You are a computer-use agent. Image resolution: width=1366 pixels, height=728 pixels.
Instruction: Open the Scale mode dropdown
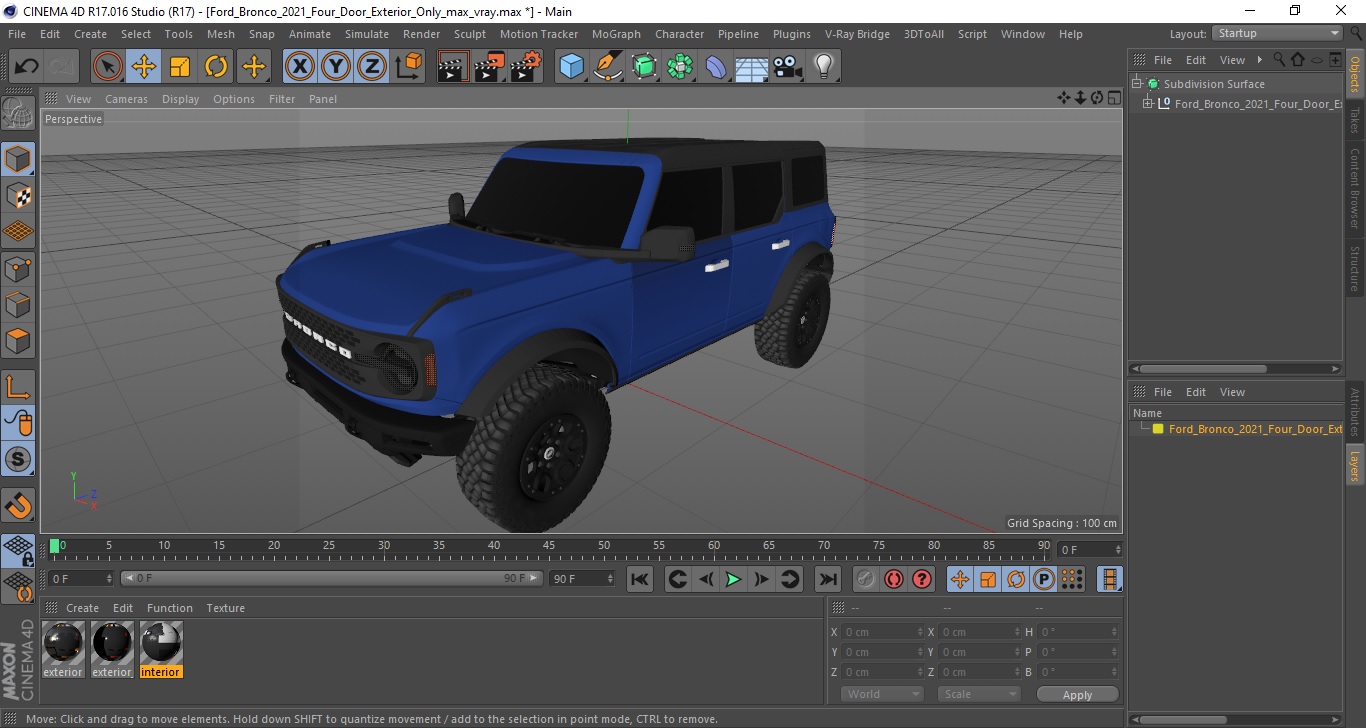pos(979,694)
